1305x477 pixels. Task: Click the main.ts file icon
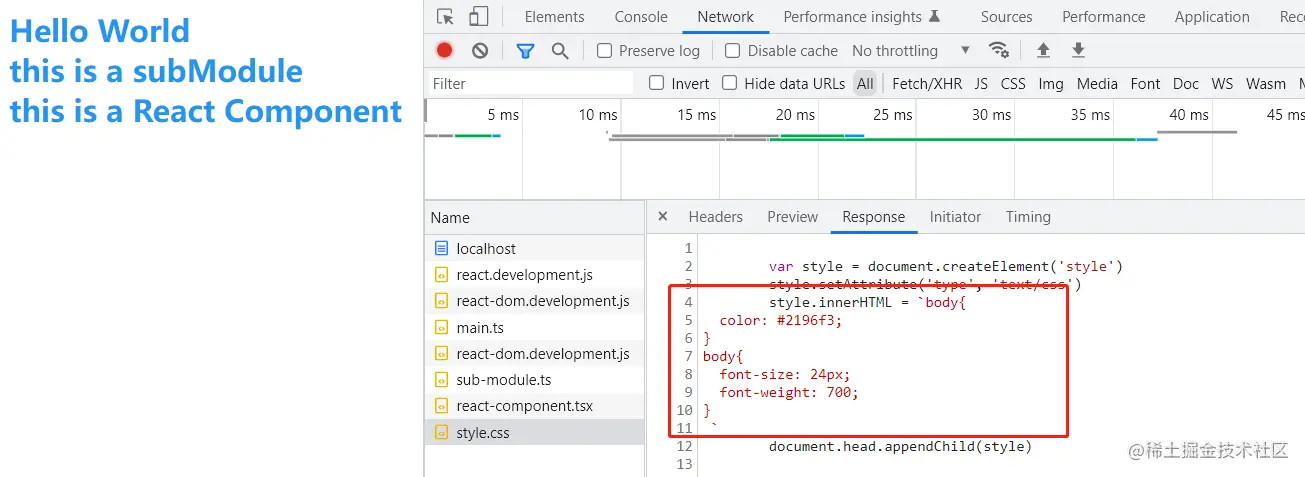pyautogui.click(x=441, y=327)
